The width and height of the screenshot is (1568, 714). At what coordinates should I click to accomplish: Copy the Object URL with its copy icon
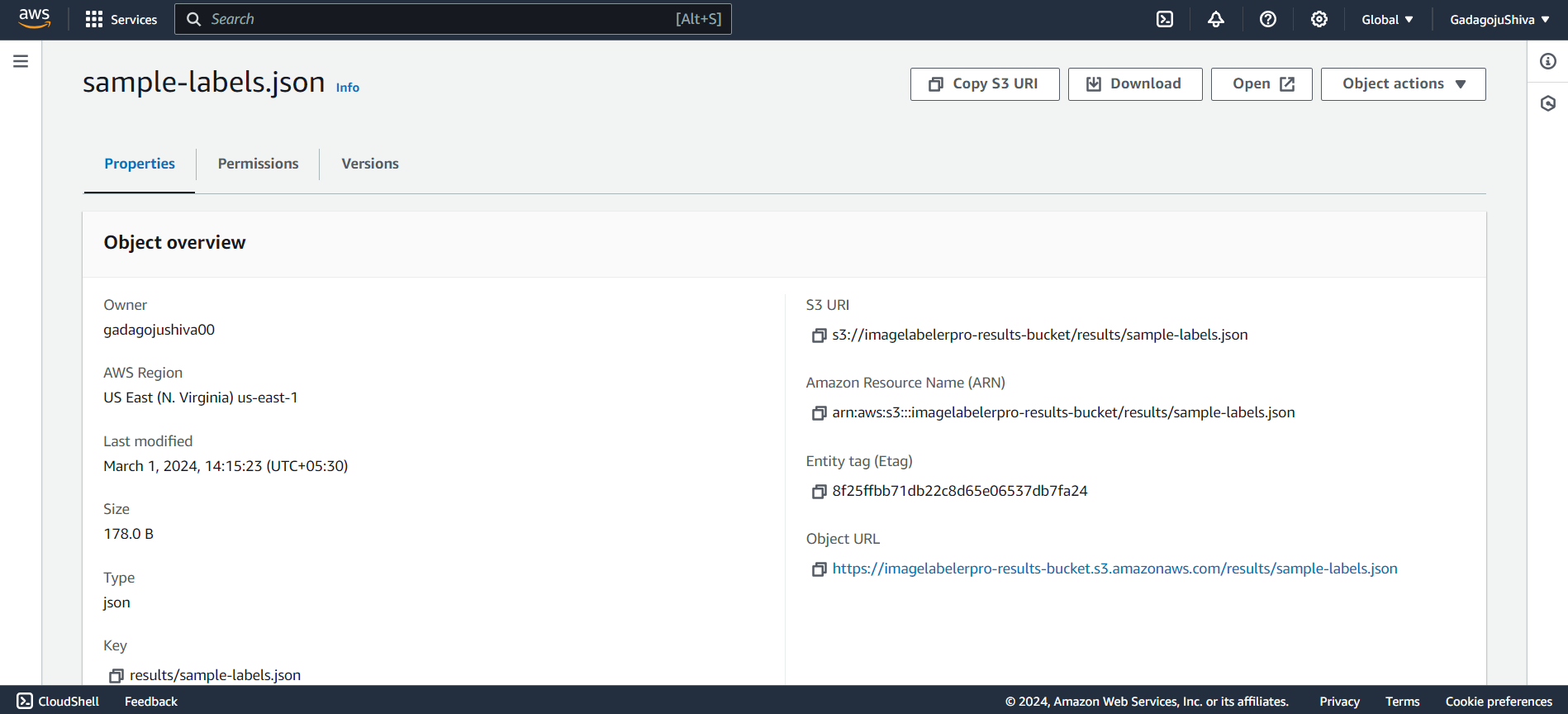(819, 569)
